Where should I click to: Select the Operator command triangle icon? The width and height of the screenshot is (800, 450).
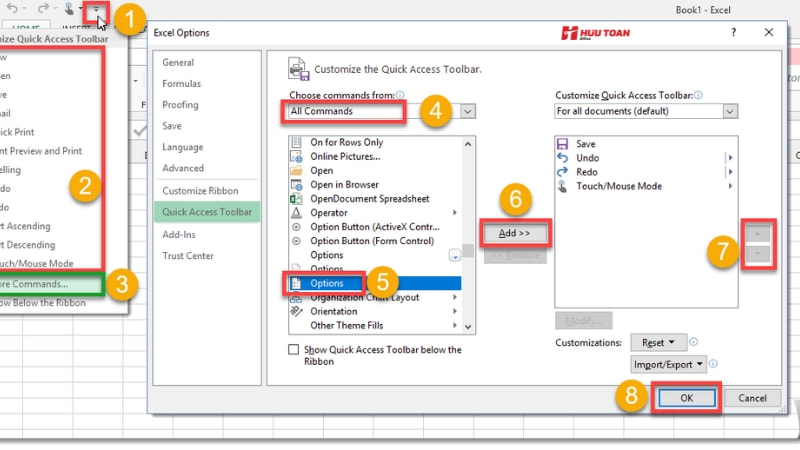[296, 213]
